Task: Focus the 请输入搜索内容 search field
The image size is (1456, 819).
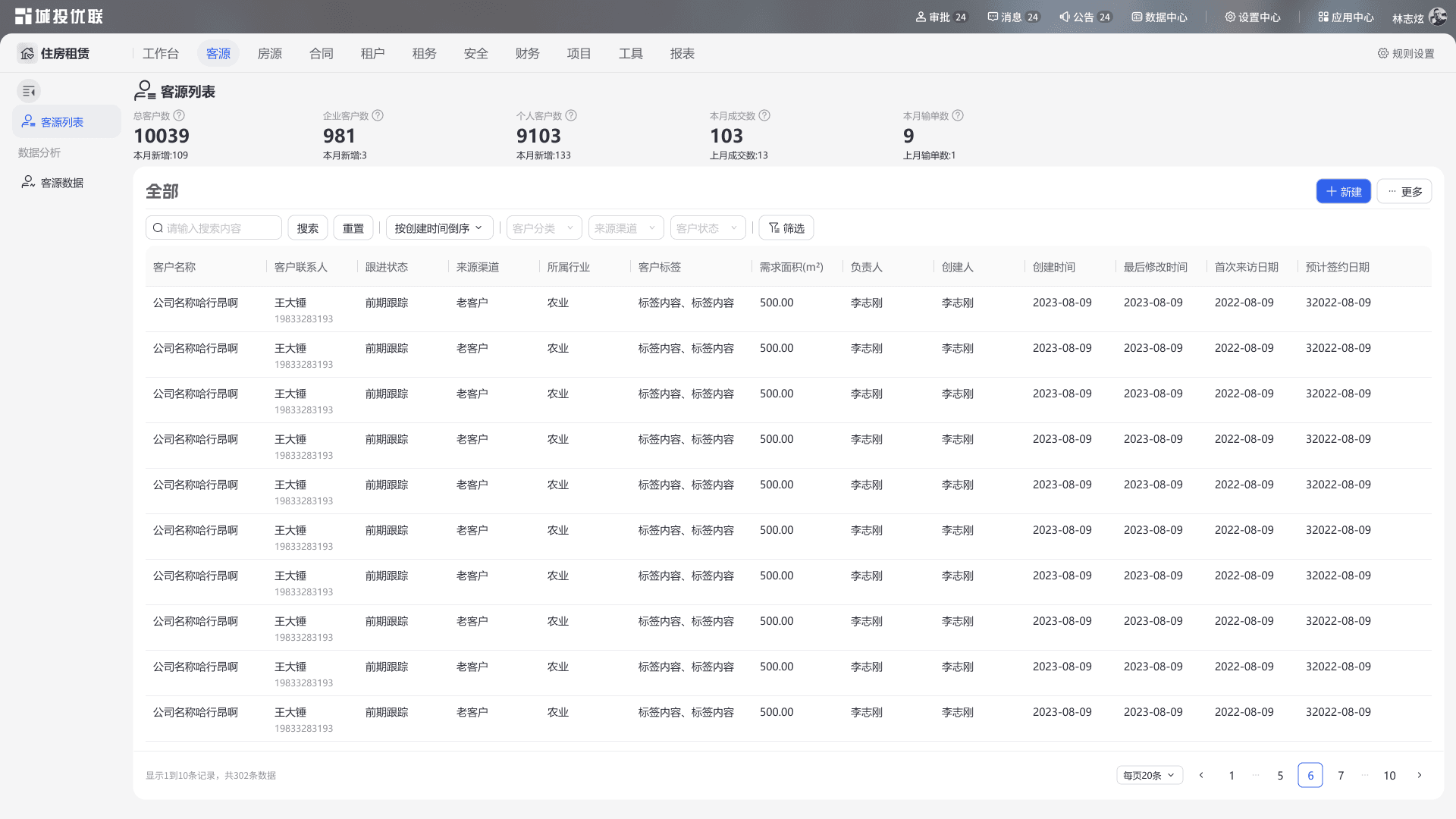Action: (214, 227)
